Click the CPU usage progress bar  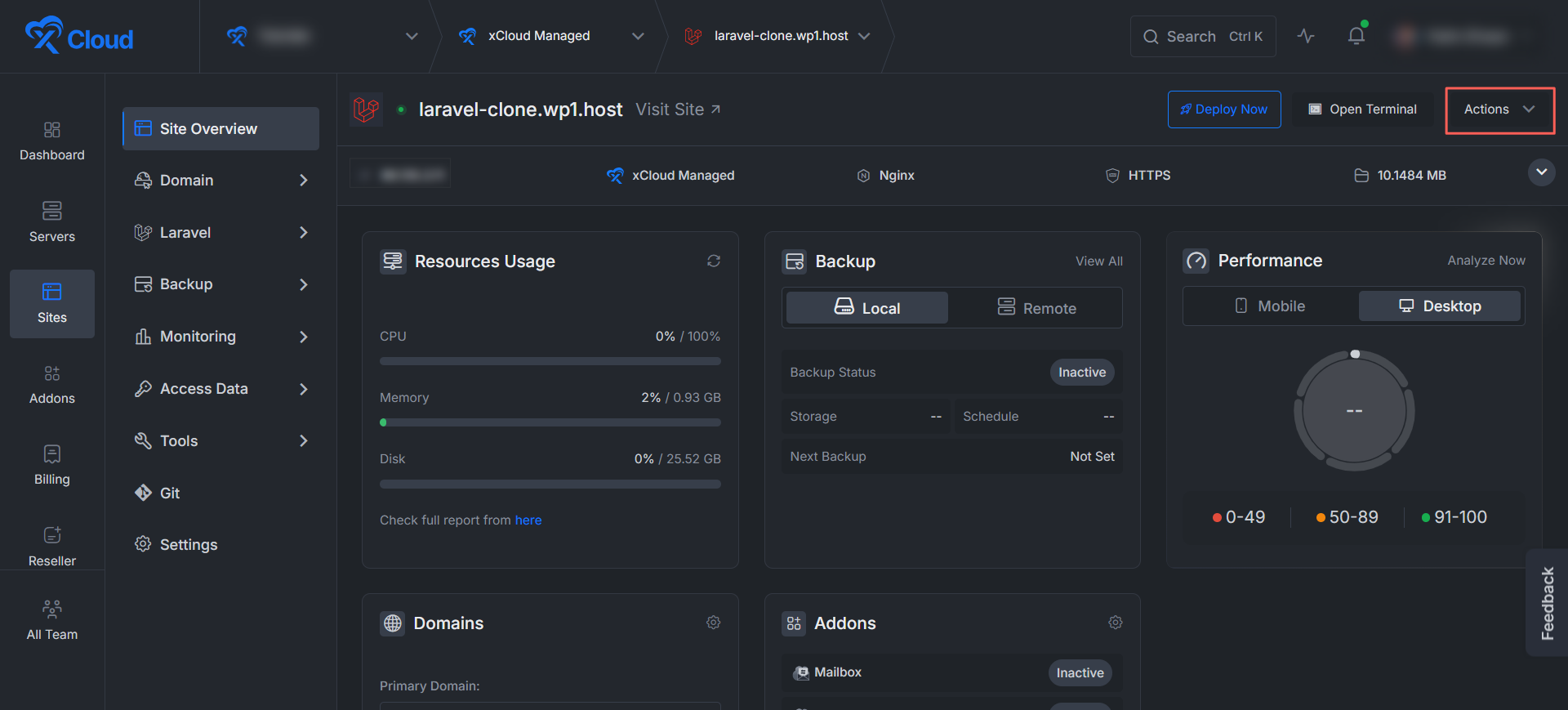(x=550, y=361)
